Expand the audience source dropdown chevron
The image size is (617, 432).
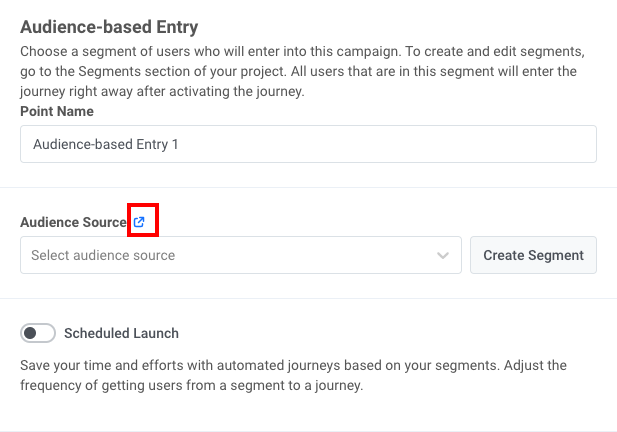(x=443, y=255)
